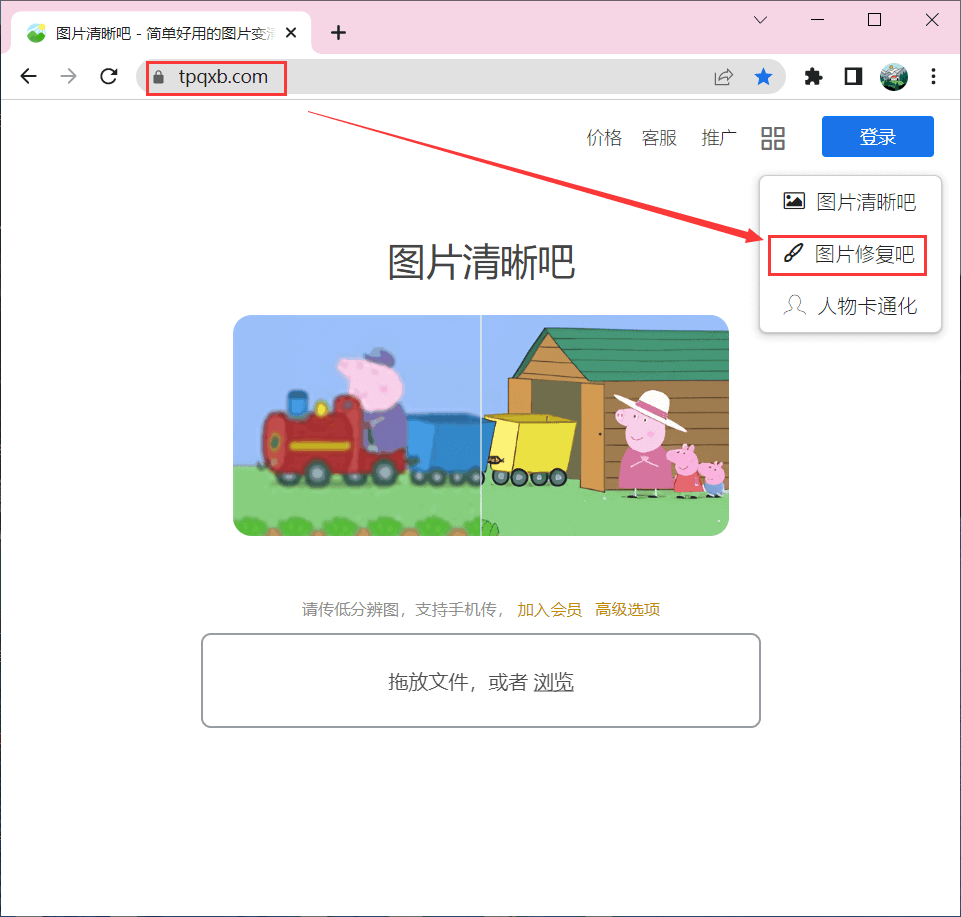Open a new tab with the plus button
This screenshot has height=917, width=961.
click(338, 33)
